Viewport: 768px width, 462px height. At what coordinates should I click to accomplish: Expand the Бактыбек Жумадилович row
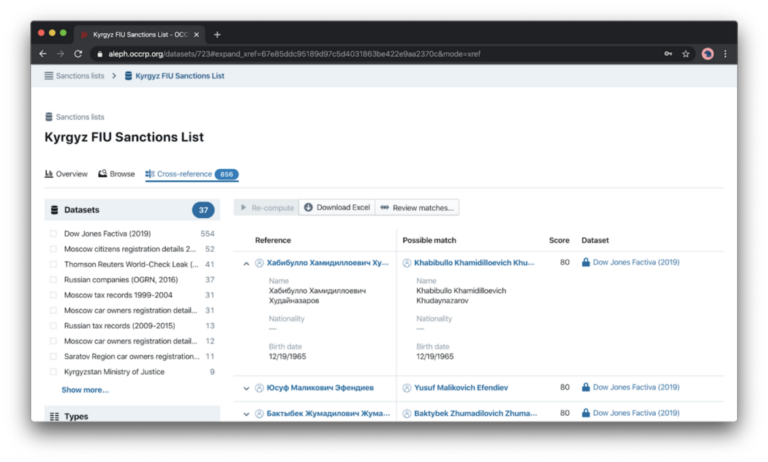[x=247, y=413]
